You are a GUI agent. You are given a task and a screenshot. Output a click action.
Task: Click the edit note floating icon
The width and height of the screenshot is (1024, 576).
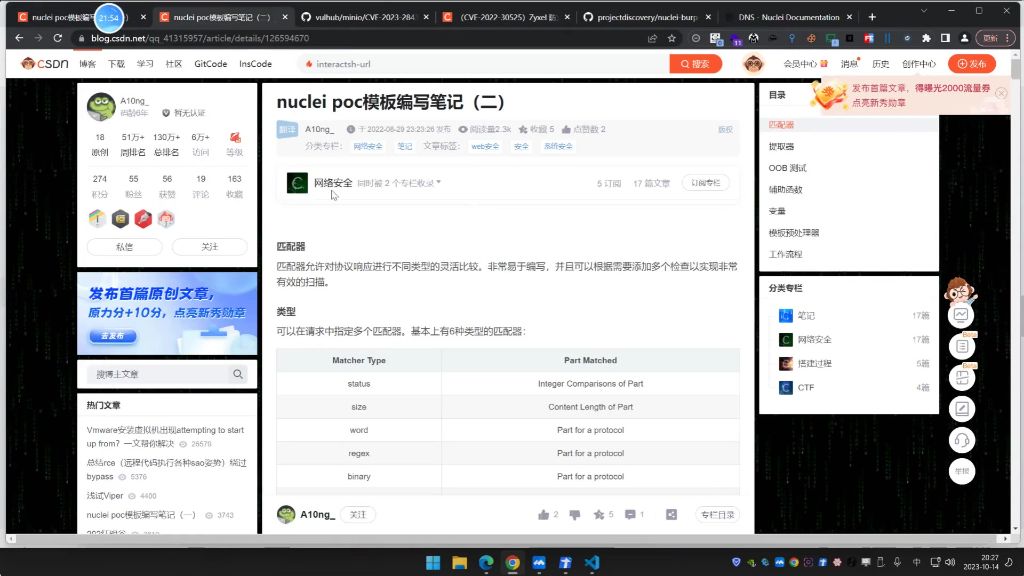pos(962,409)
